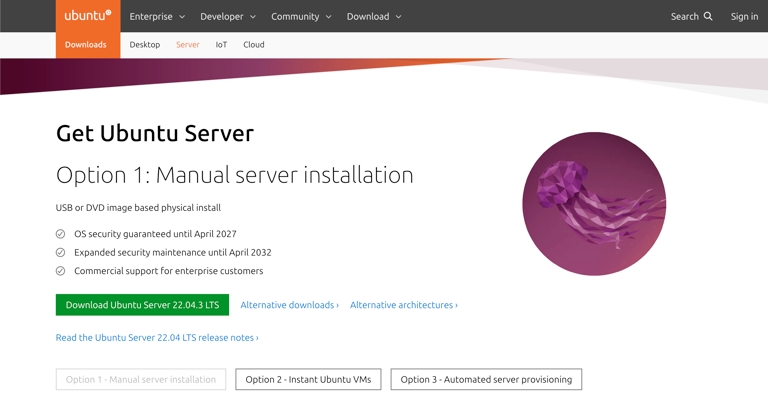Open the Community dropdown menu
The height and width of the screenshot is (402, 768).
click(x=301, y=16)
